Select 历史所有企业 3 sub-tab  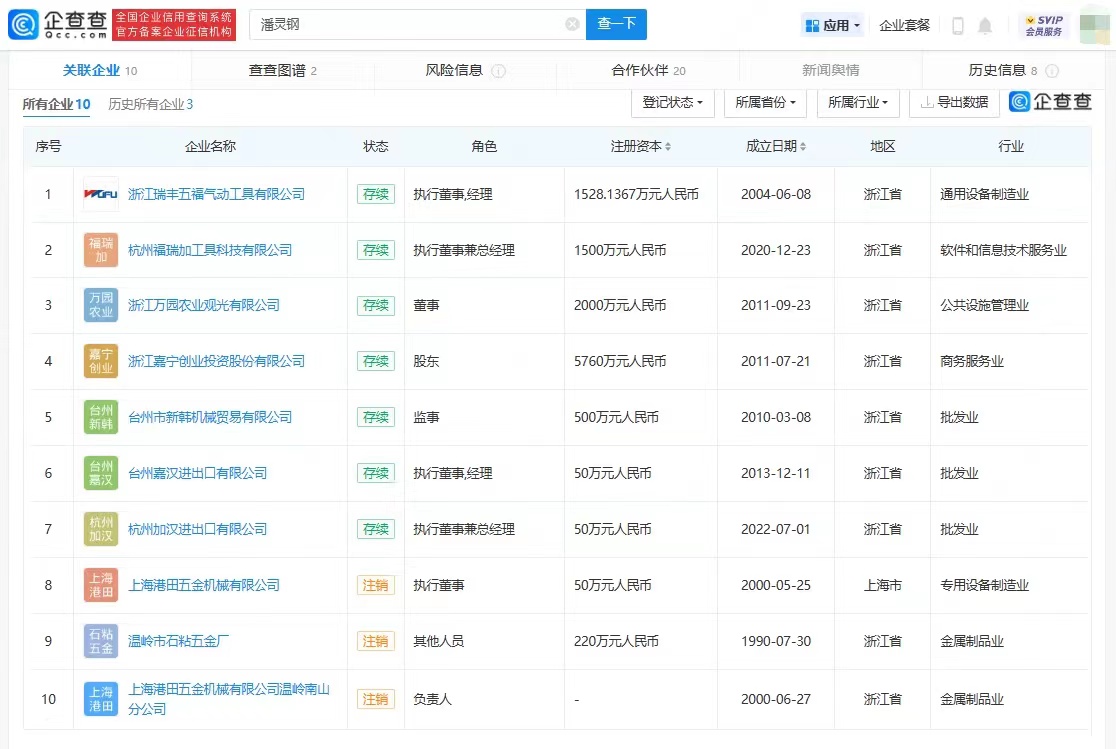click(x=150, y=104)
